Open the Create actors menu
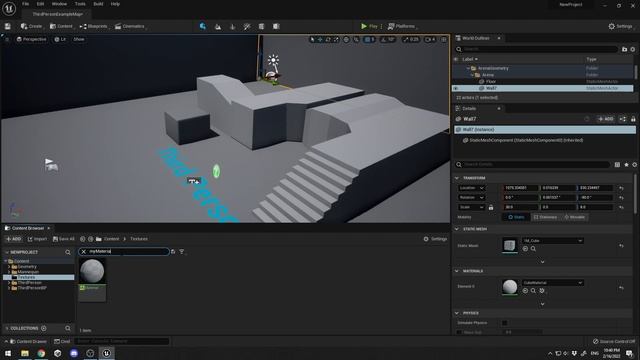Image resolution: width=640 pixels, height=360 pixels. coord(32,26)
